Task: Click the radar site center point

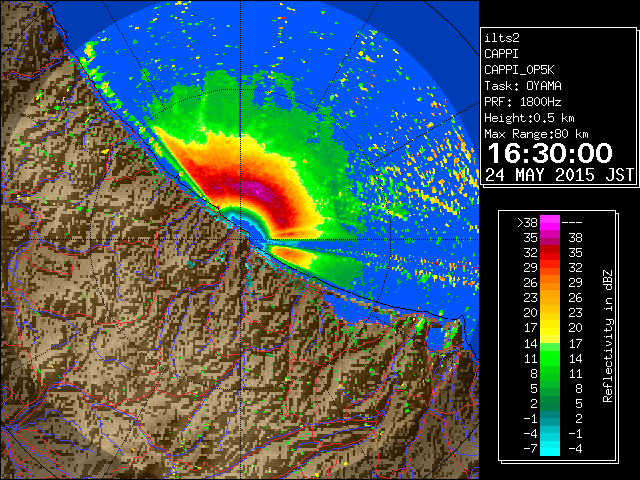Action: click(241, 239)
